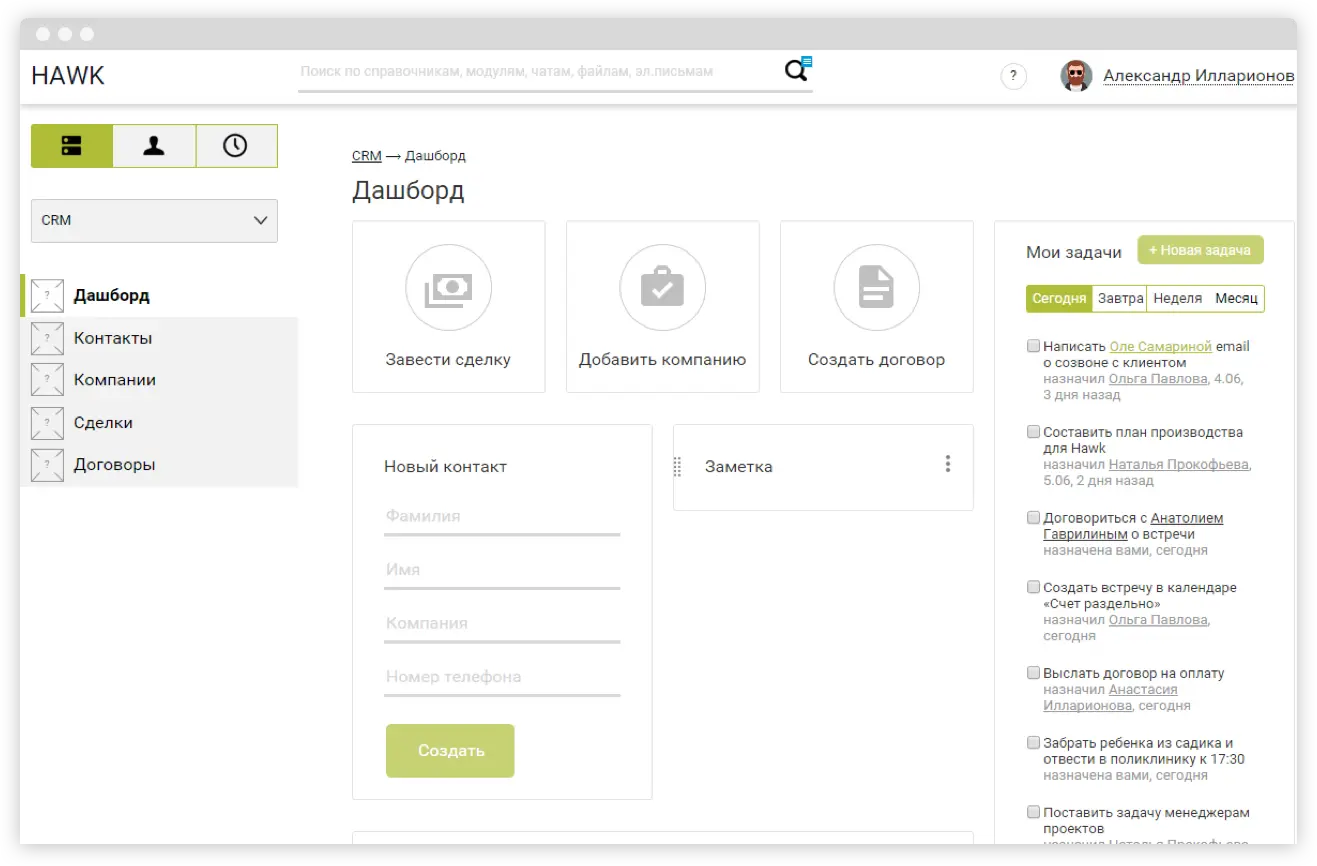Viewport: 1317px width, 866px height.
Task: Click the Фамилия input field
Action: click(x=502, y=517)
